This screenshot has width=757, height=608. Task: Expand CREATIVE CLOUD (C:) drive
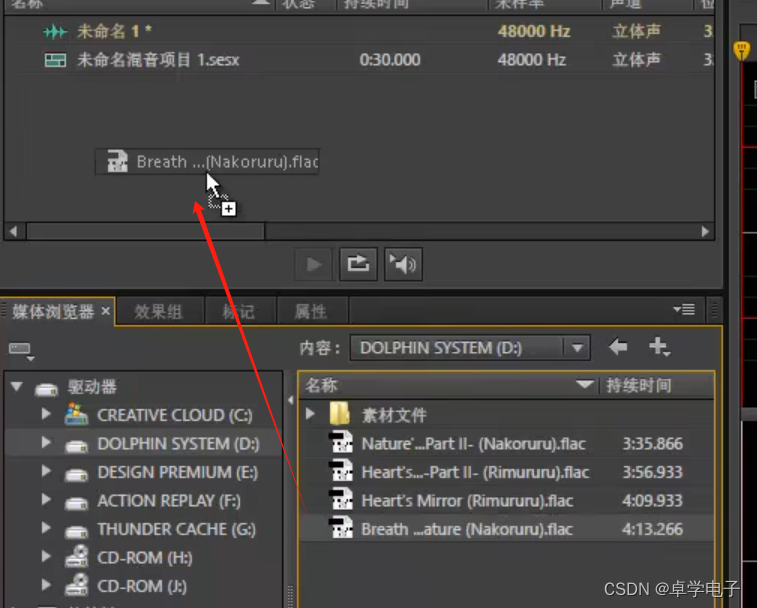click(x=46, y=414)
